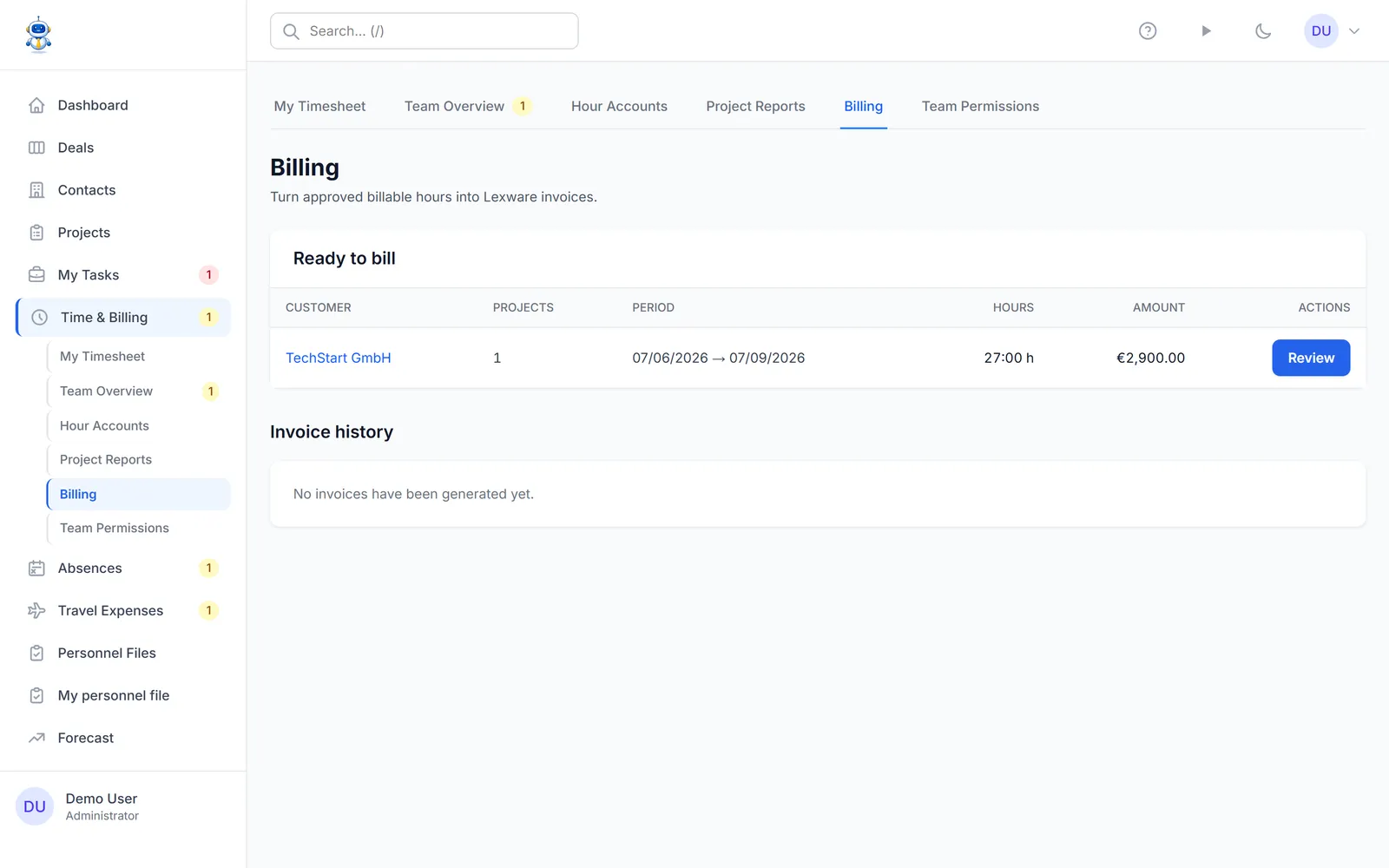The image size is (1389, 868).
Task: Click the My Tasks briefcase icon
Action: tap(36, 275)
